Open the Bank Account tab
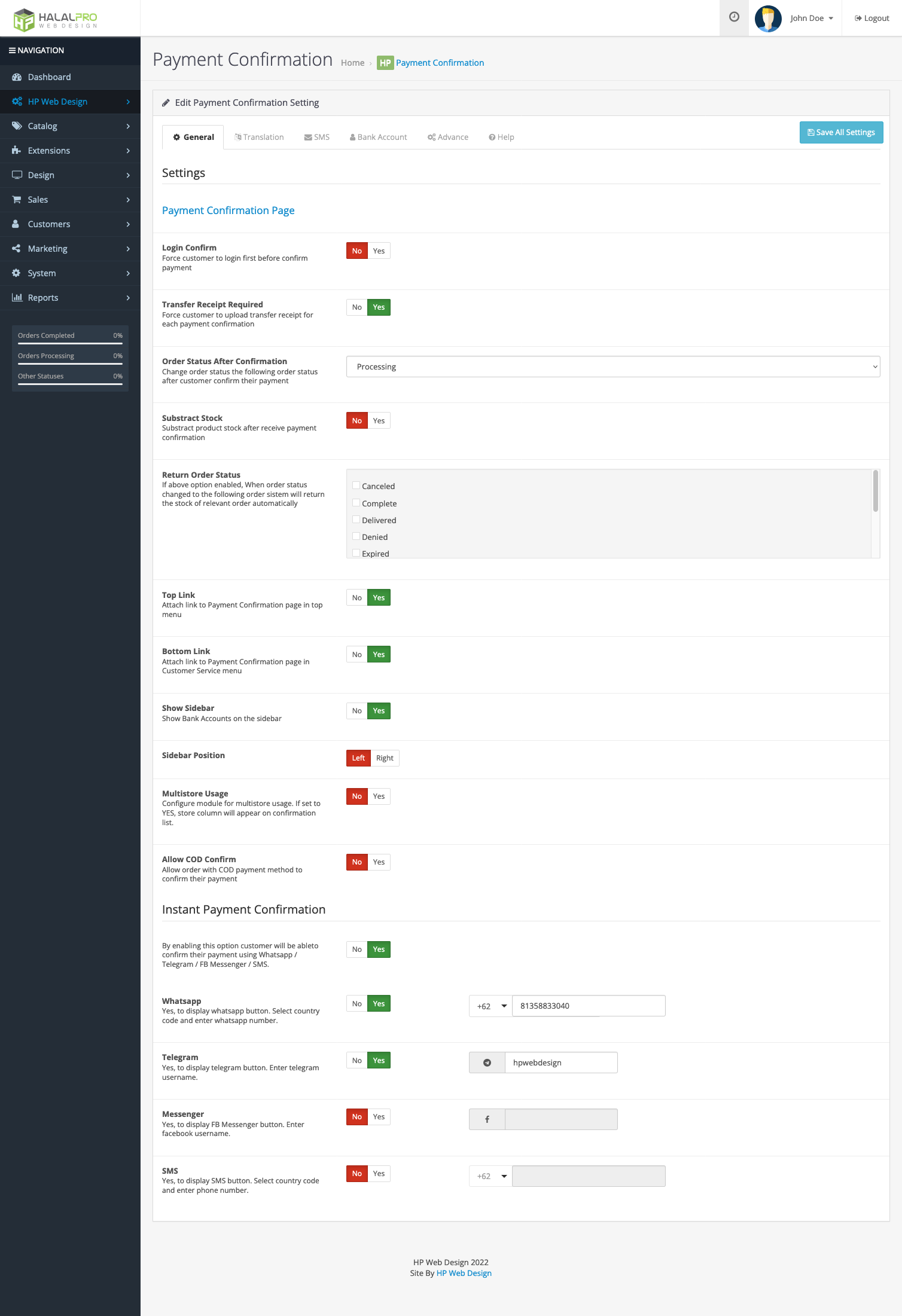 [x=378, y=137]
